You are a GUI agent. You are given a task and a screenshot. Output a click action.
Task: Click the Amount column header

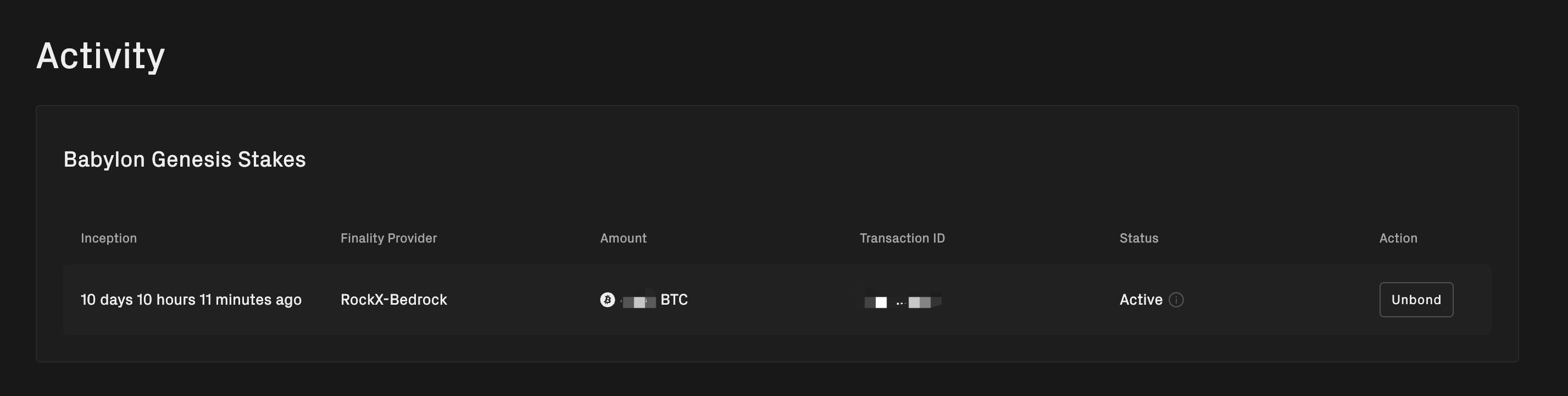(622, 238)
